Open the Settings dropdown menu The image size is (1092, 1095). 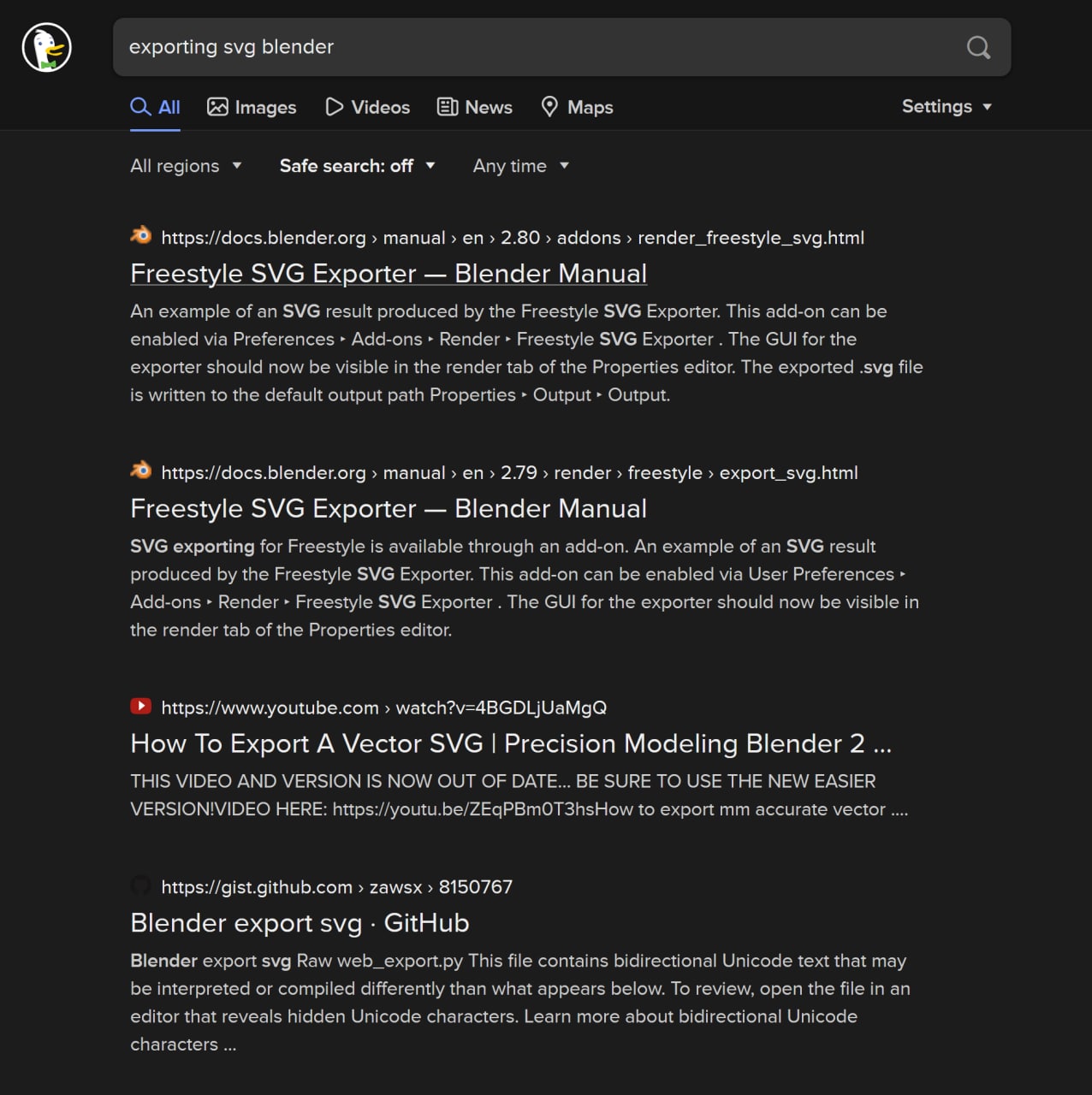point(947,106)
